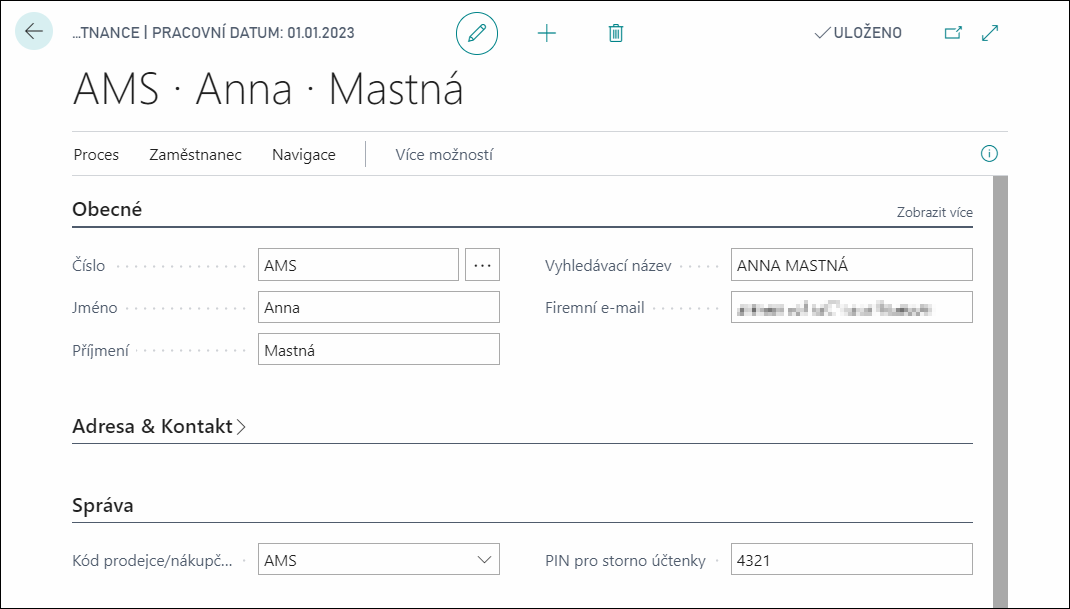
Task: Add new record with plus icon
Action: tap(547, 33)
